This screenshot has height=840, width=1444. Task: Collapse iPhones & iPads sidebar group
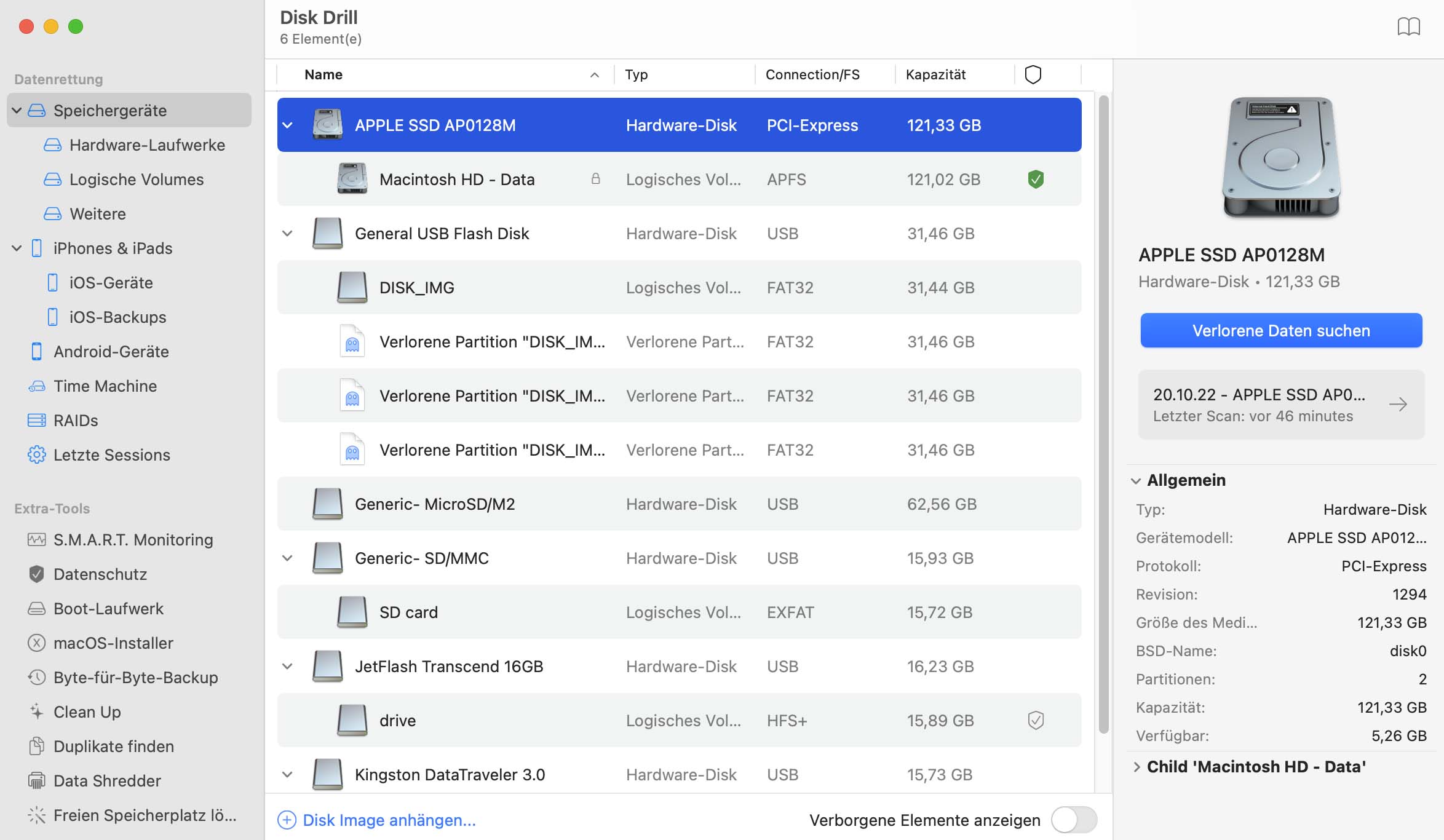point(17,248)
